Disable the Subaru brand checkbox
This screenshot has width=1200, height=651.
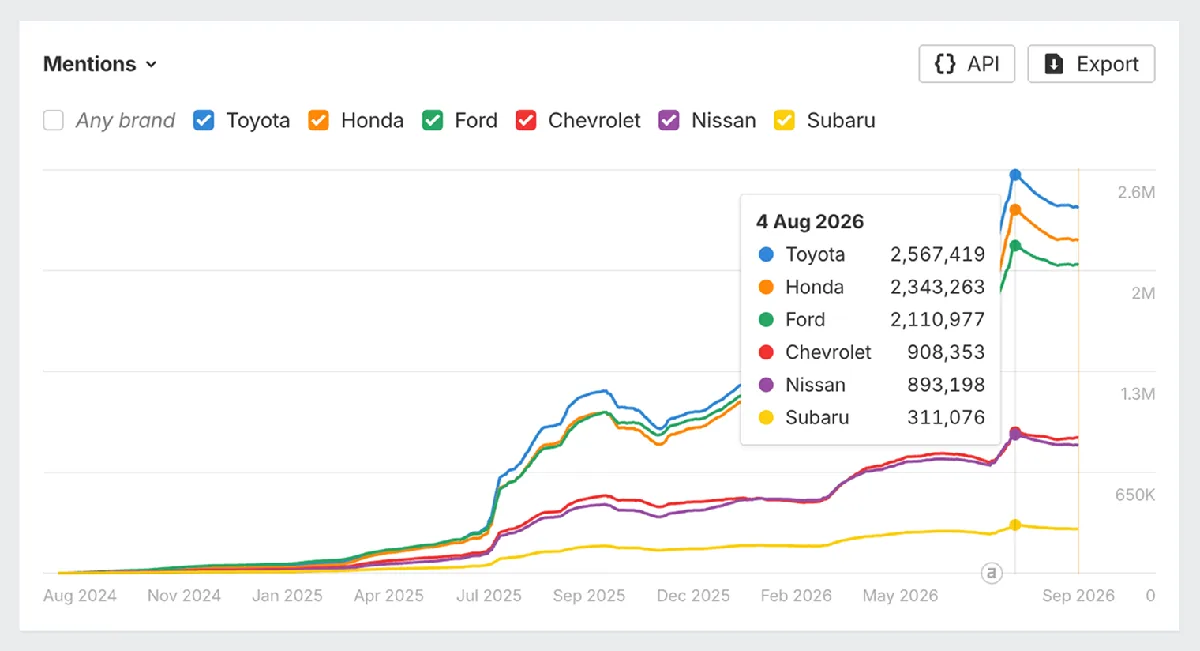[x=785, y=121]
